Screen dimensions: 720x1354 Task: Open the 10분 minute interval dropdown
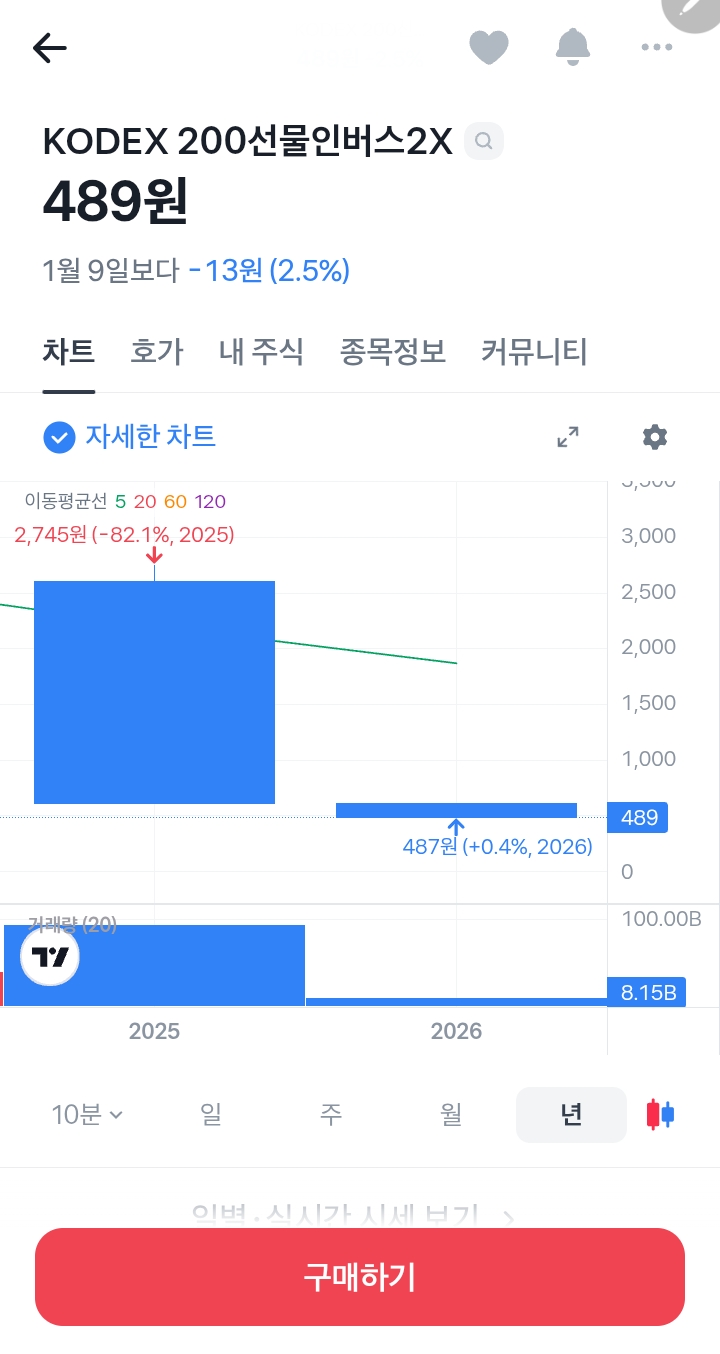coord(87,1114)
